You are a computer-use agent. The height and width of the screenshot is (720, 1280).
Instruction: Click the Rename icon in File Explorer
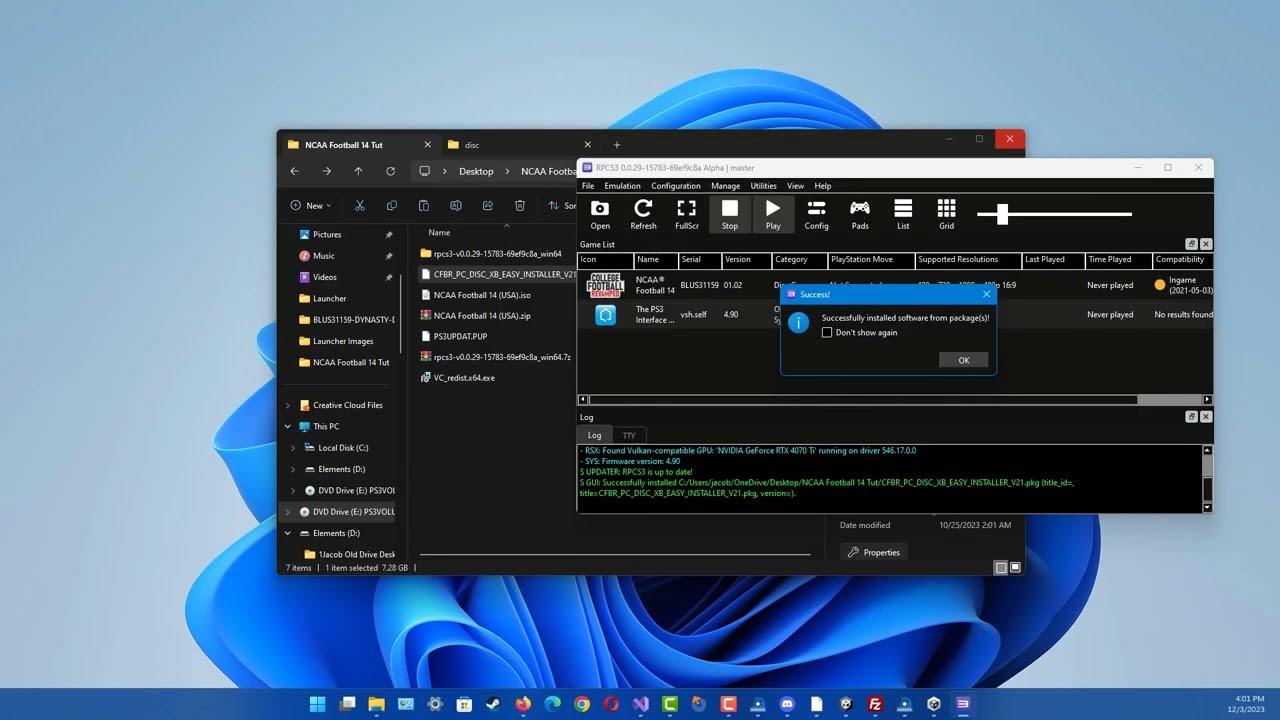(456, 206)
